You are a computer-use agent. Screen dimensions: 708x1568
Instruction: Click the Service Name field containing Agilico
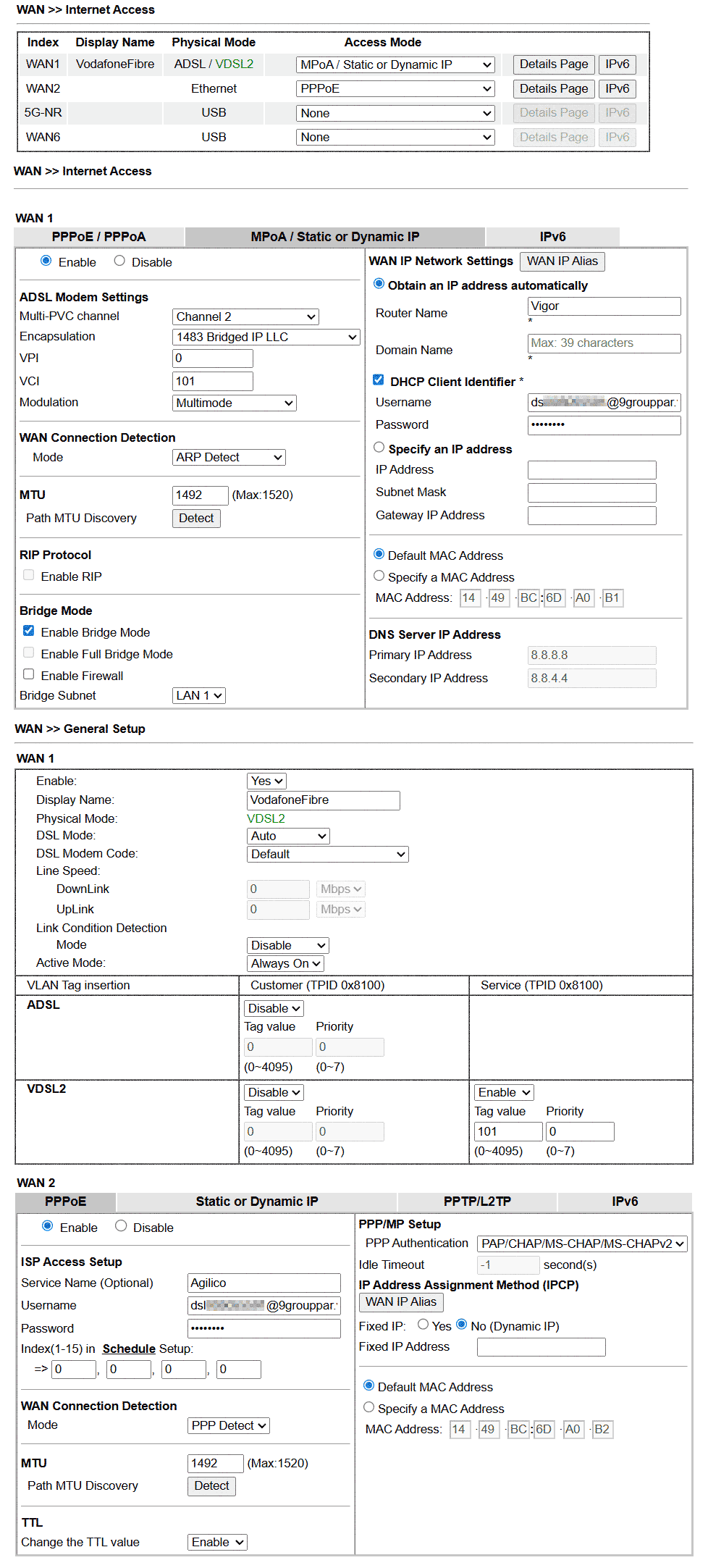click(x=264, y=1283)
